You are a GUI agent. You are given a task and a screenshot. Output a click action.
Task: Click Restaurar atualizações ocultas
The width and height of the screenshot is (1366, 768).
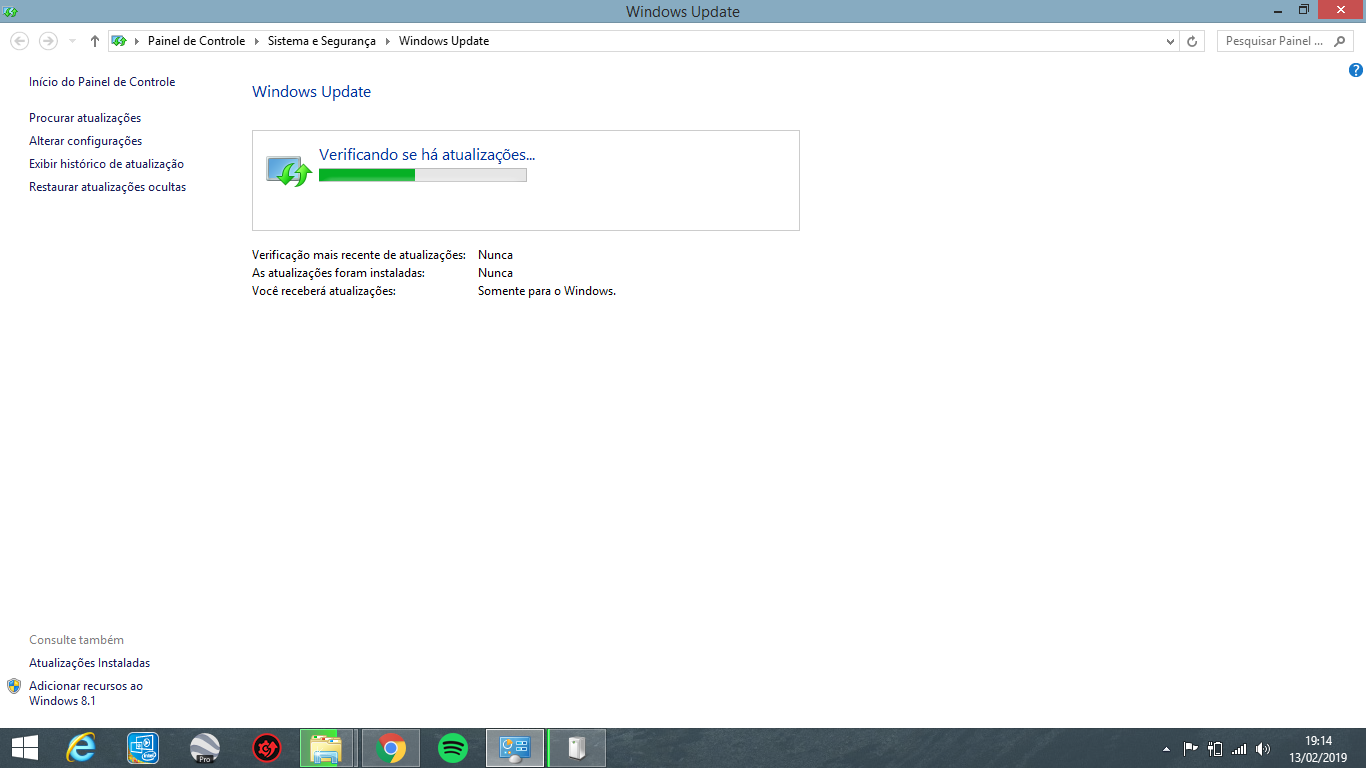coord(108,187)
